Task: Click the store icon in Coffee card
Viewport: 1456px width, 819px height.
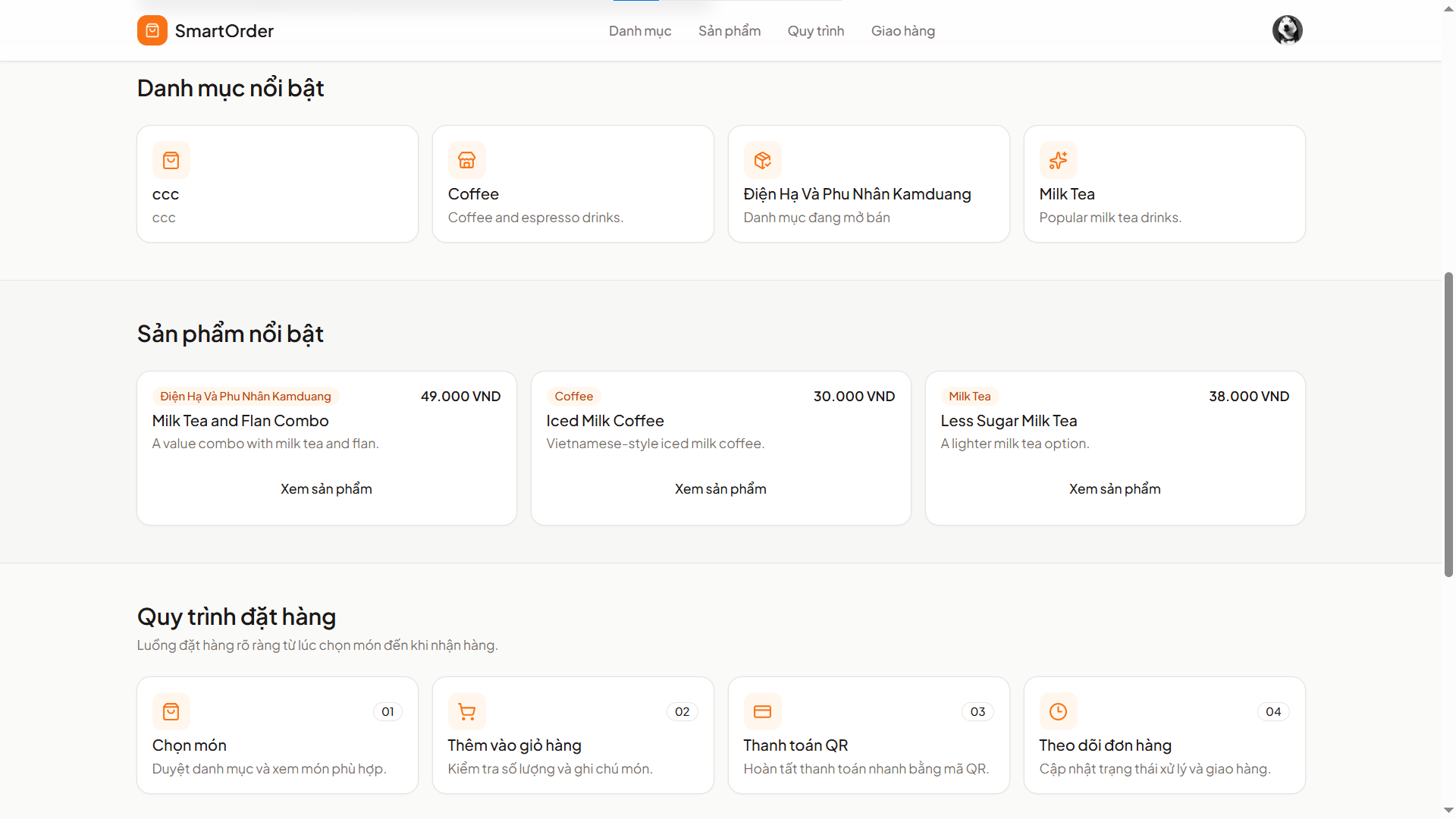Action: click(467, 160)
